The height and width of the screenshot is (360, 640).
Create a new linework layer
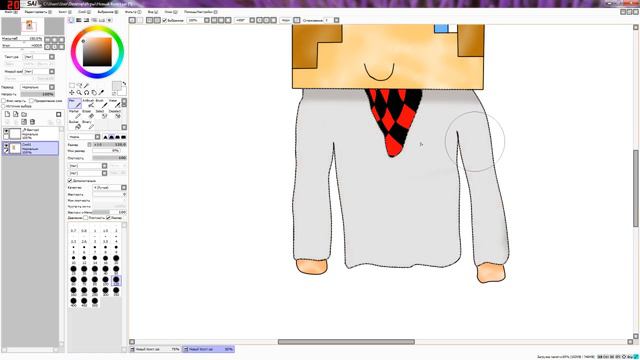tap(16, 114)
